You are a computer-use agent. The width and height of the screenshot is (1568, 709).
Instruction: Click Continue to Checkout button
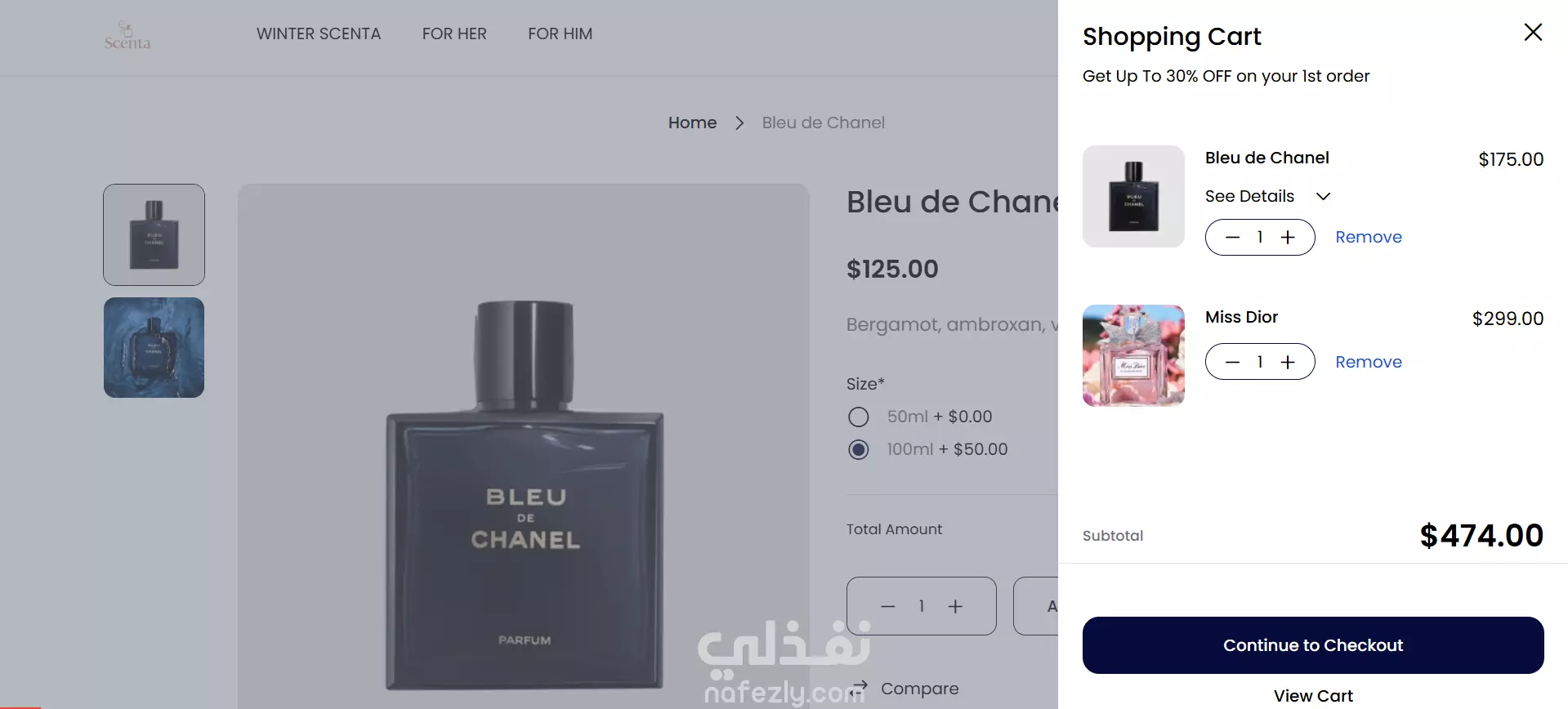(x=1313, y=645)
